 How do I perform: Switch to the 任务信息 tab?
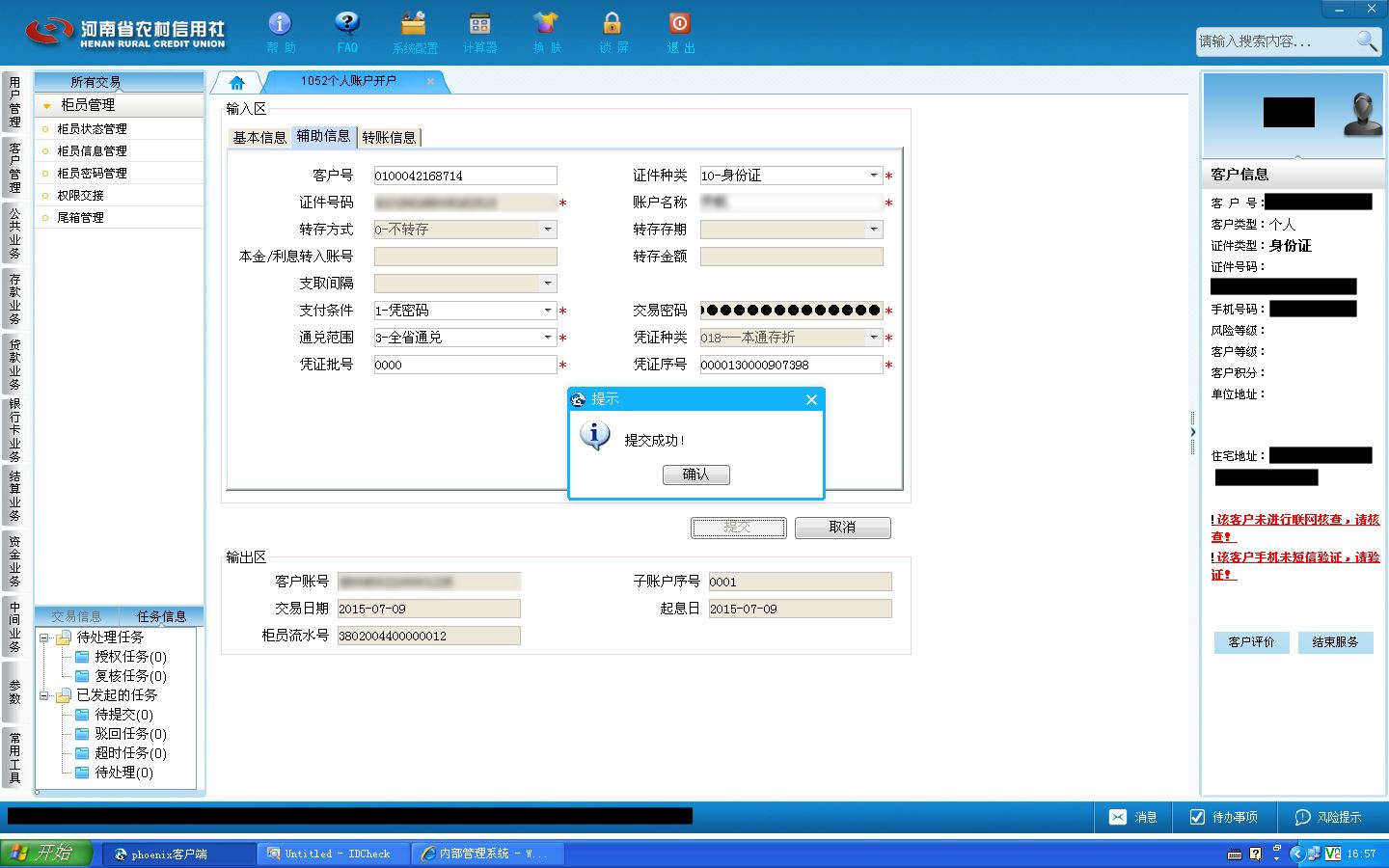pos(161,616)
